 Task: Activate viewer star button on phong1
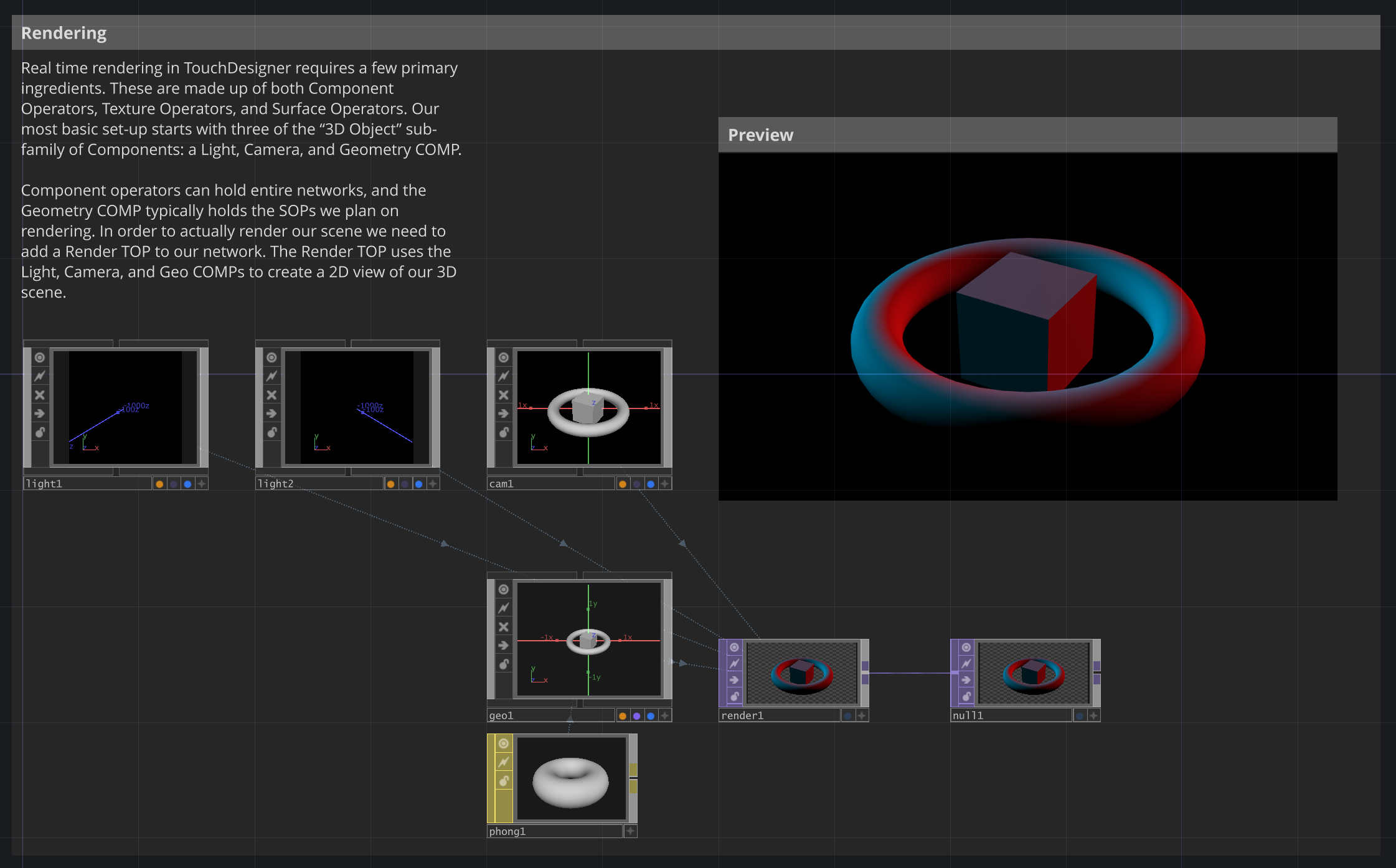(x=630, y=831)
